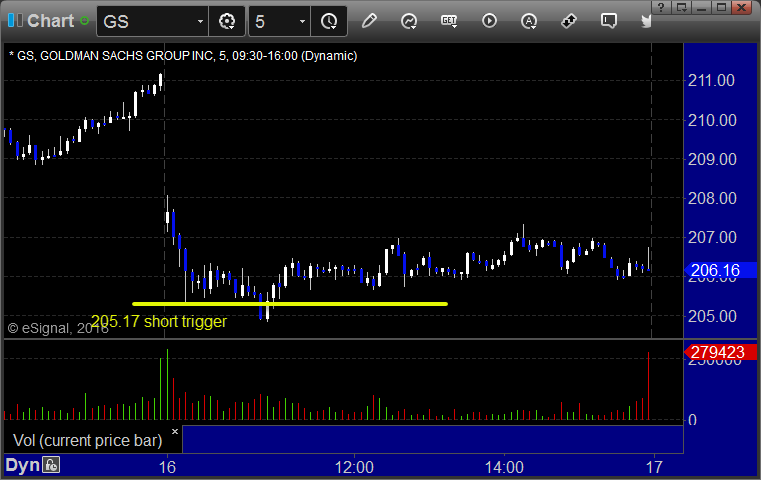Image resolution: width=761 pixels, height=480 pixels.
Task: Open the time template clock icon
Action: (329, 21)
